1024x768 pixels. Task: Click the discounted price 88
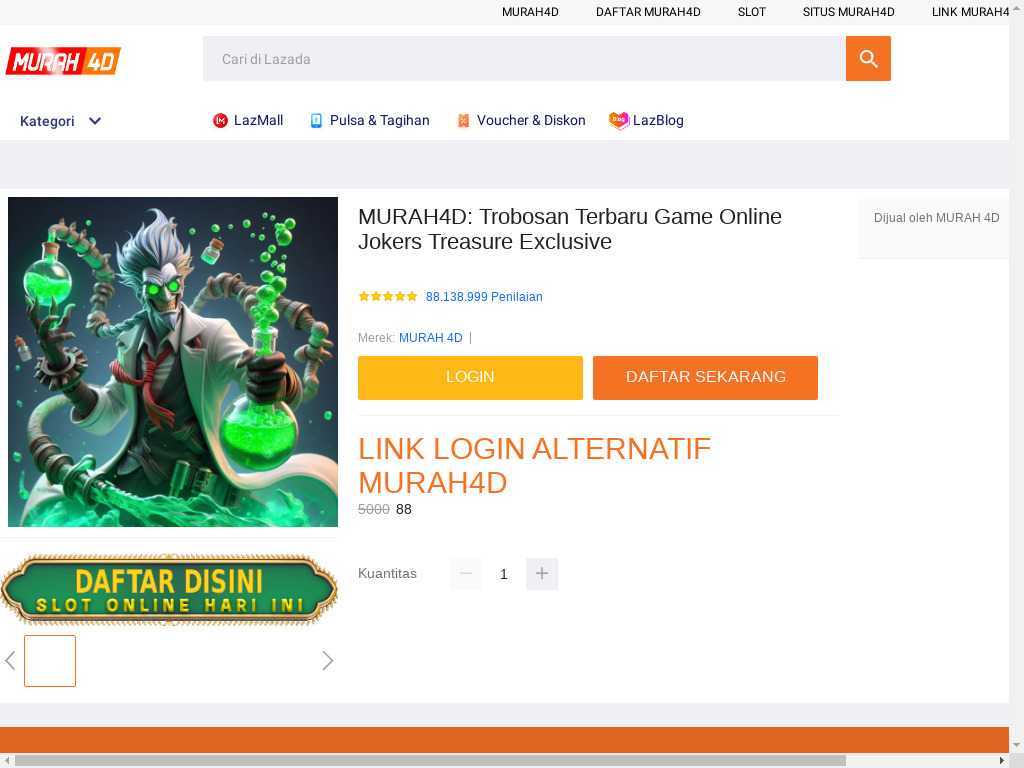[404, 509]
